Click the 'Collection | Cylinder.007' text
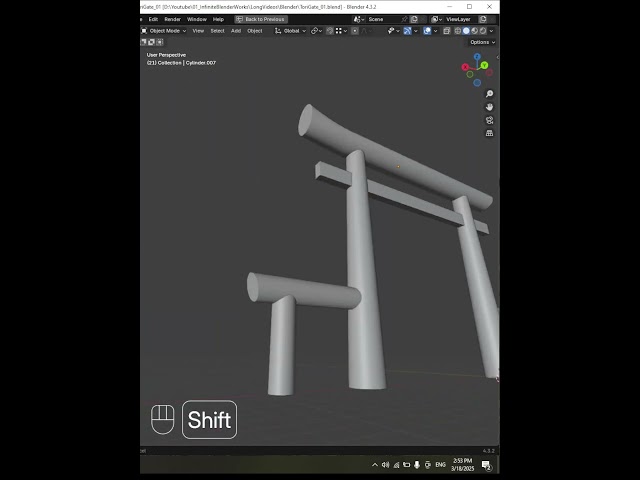The height and width of the screenshot is (480, 640). point(187,63)
